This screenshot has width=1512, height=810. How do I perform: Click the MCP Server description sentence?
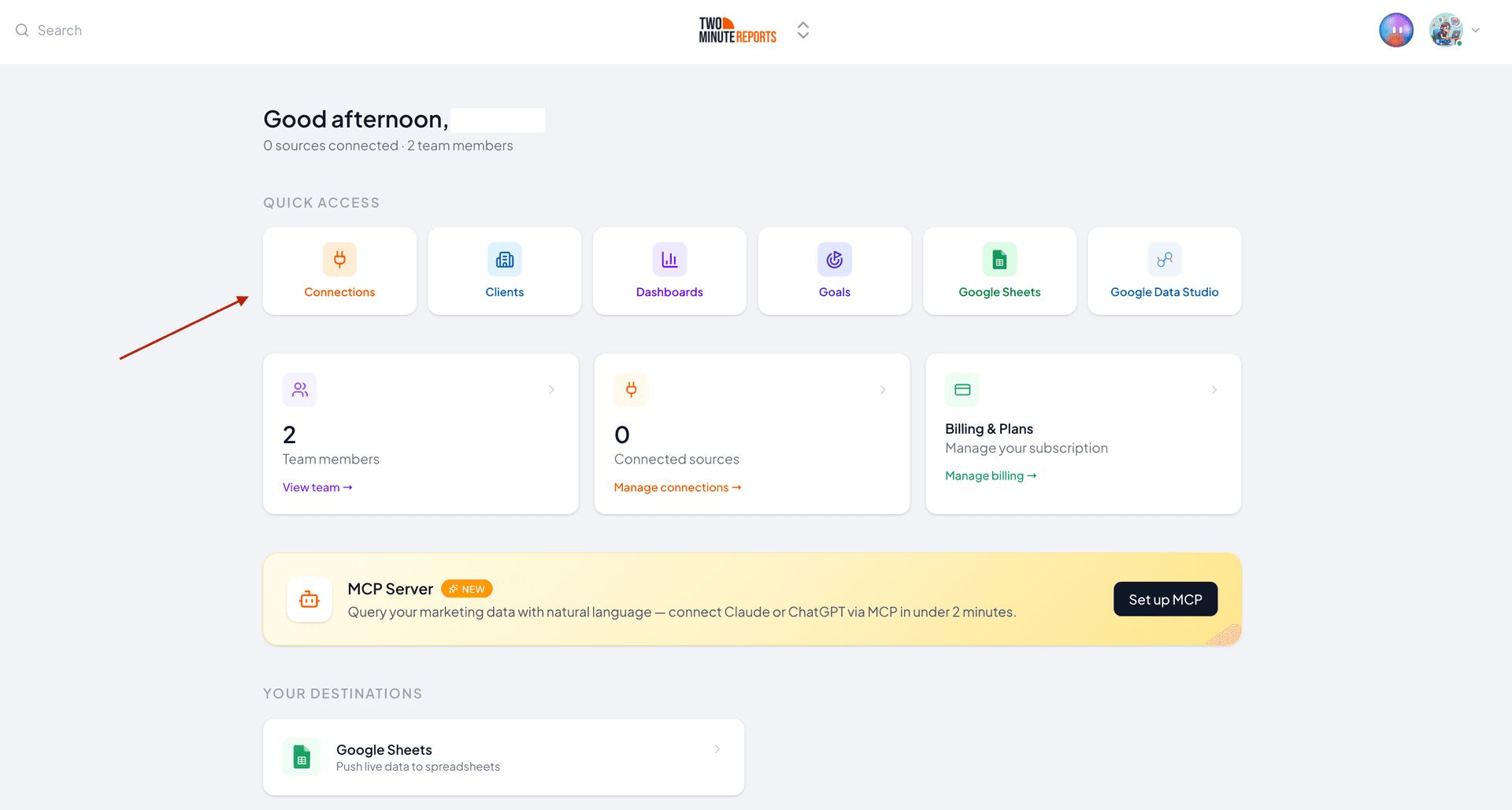(682, 612)
